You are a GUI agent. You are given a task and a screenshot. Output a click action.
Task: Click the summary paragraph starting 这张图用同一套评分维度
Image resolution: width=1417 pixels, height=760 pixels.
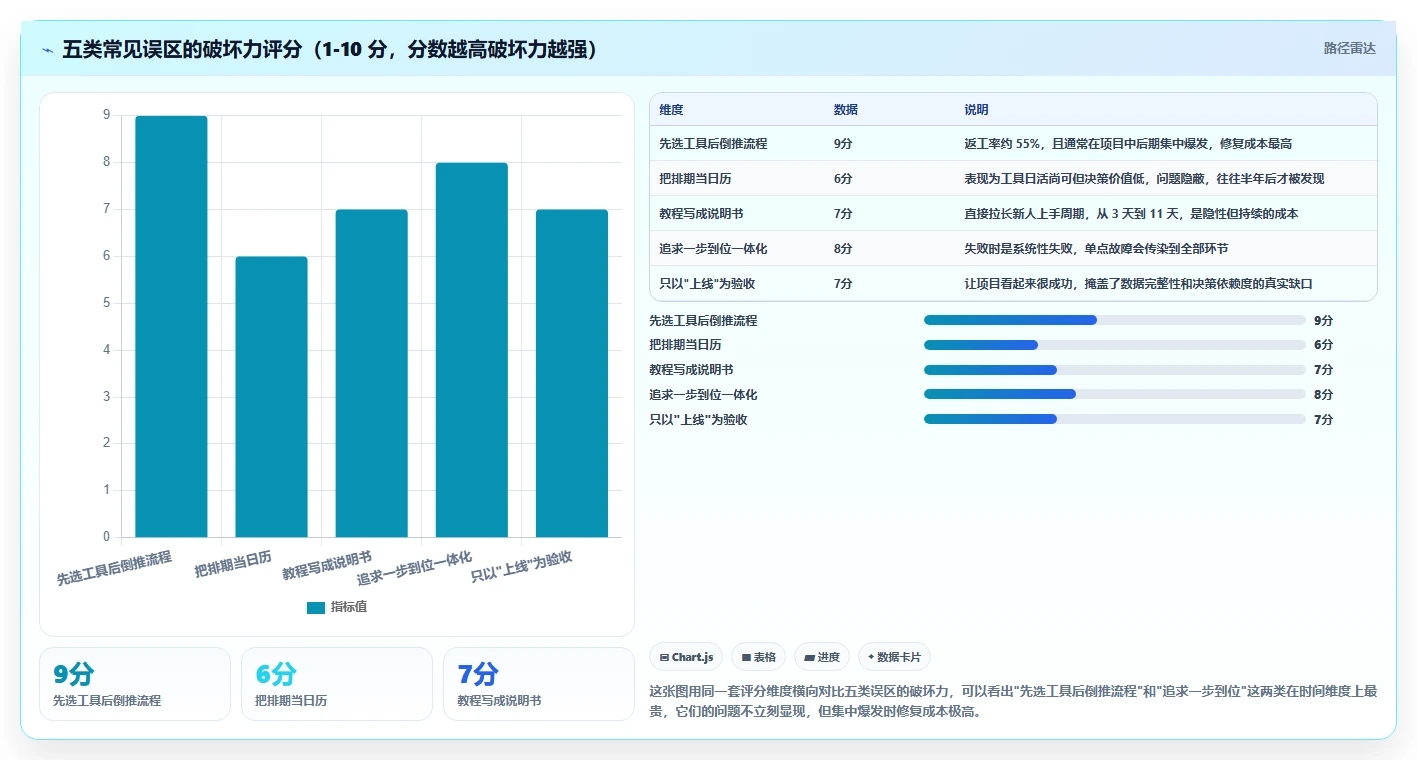(x=1013, y=701)
